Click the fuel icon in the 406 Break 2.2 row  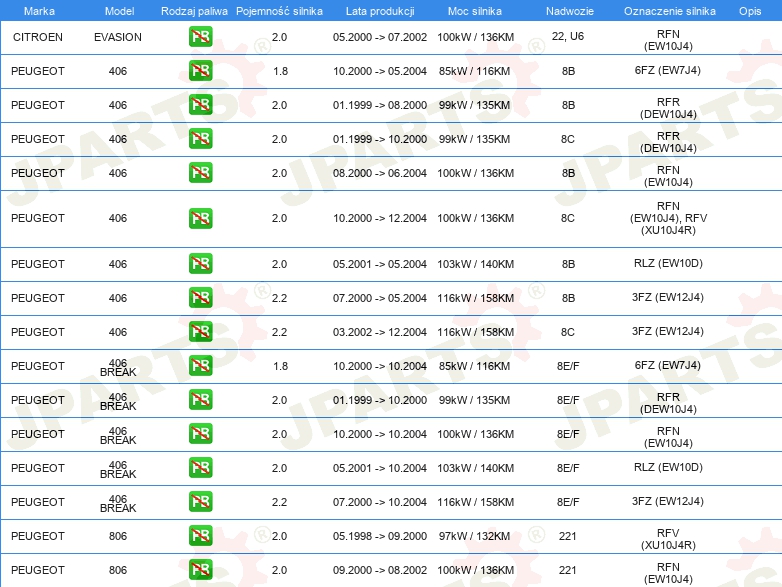pos(200,501)
